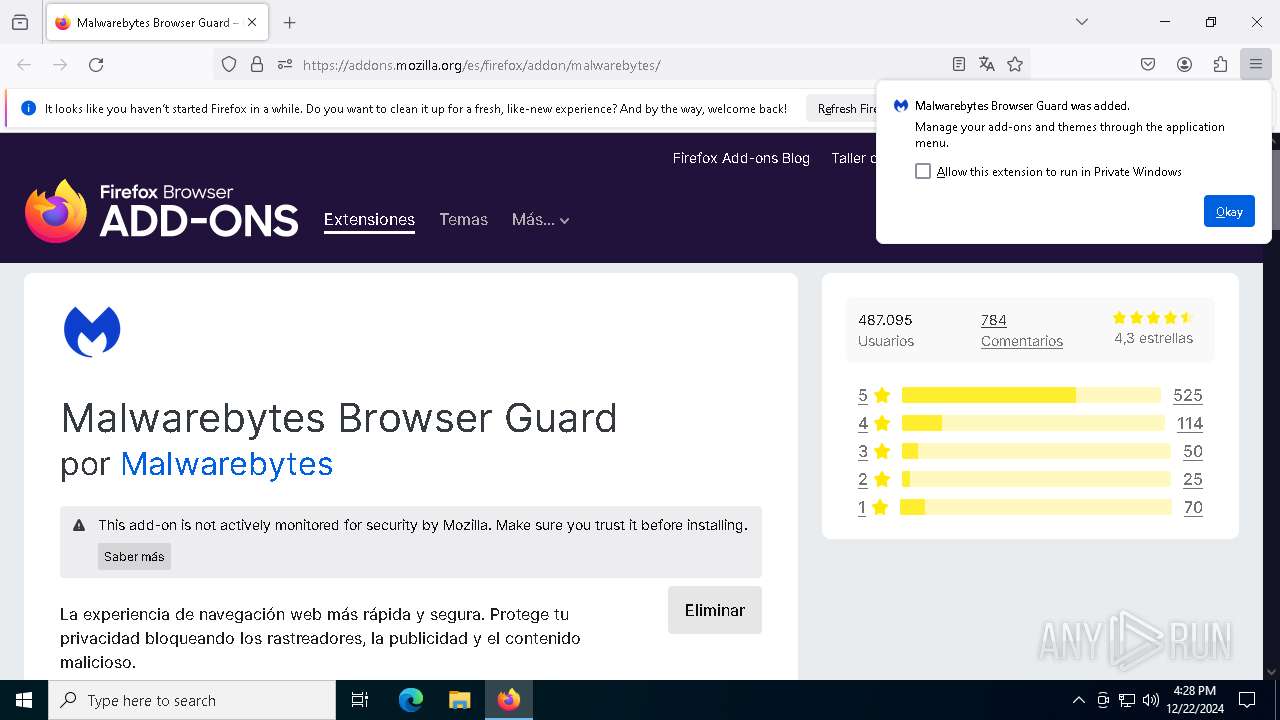Open the 525 five-star reviews count
Viewport: 1280px width, 720px height.
(x=1188, y=395)
